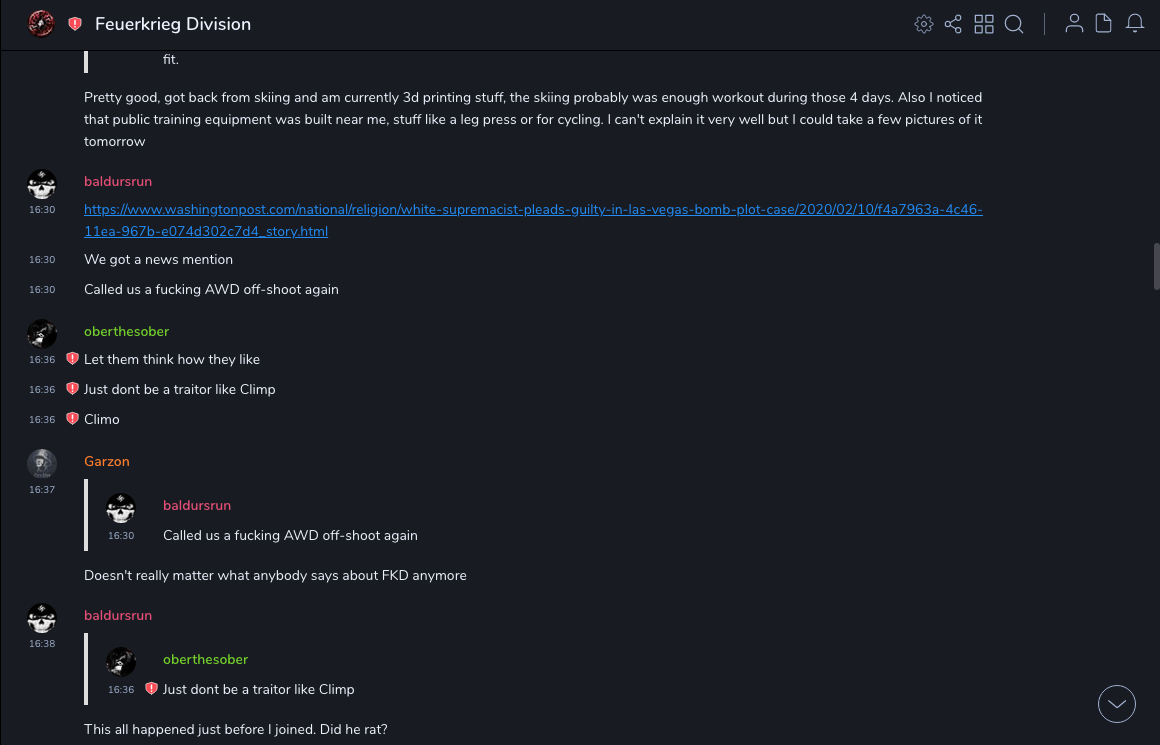Image resolution: width=1160 pixels, height=745 pixels.
Task: Jump to latest messages with down-chevron button
Action: tap(1117, 704)
